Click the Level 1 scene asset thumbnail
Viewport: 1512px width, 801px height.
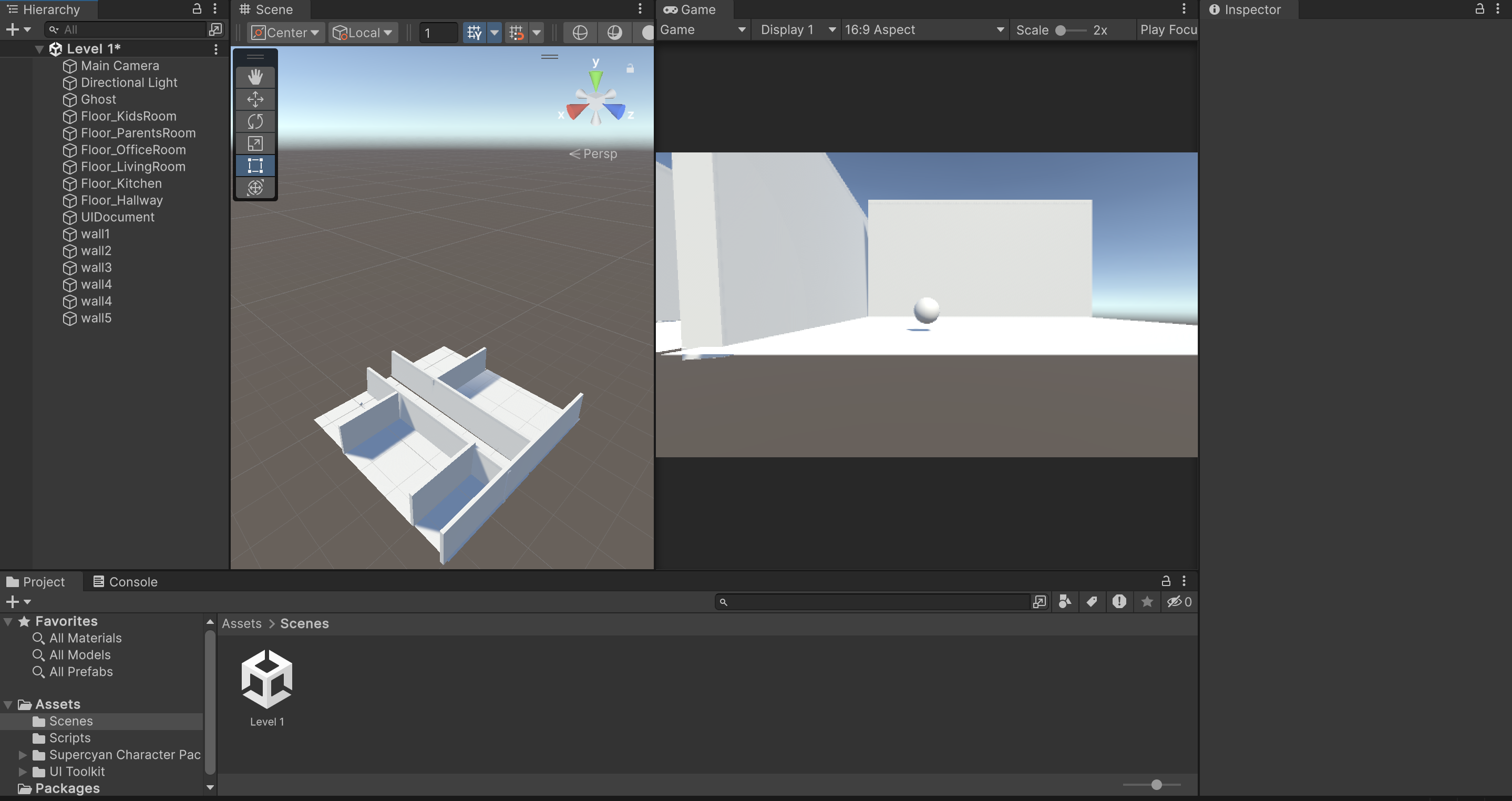(x=267, y=679)
